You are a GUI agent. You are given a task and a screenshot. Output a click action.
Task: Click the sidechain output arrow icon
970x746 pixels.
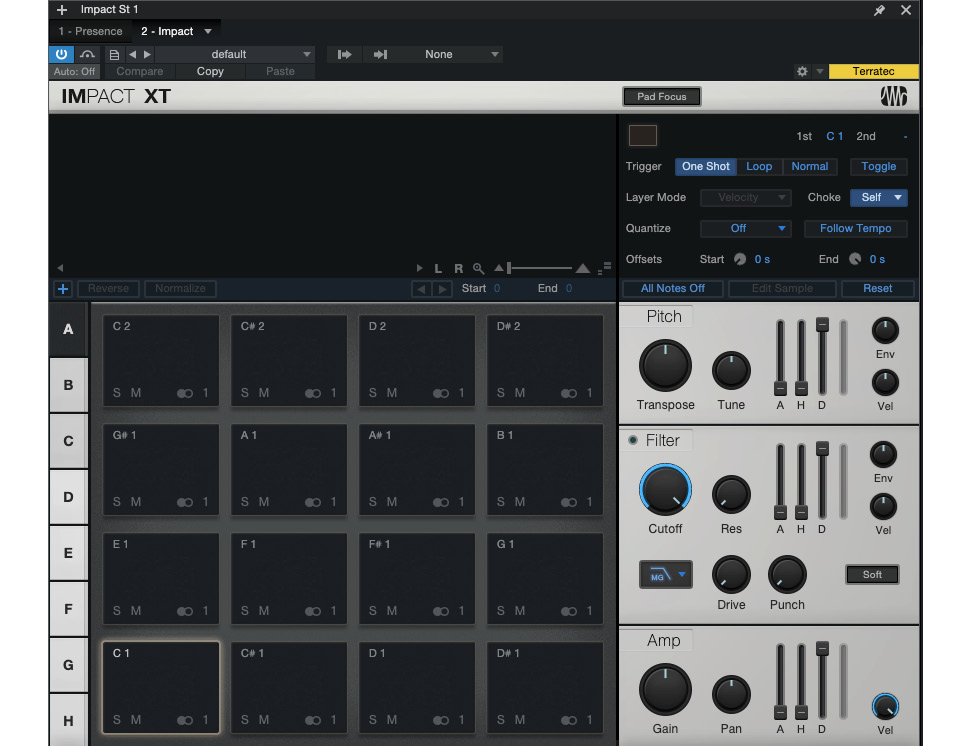click(x=380, y=54)
